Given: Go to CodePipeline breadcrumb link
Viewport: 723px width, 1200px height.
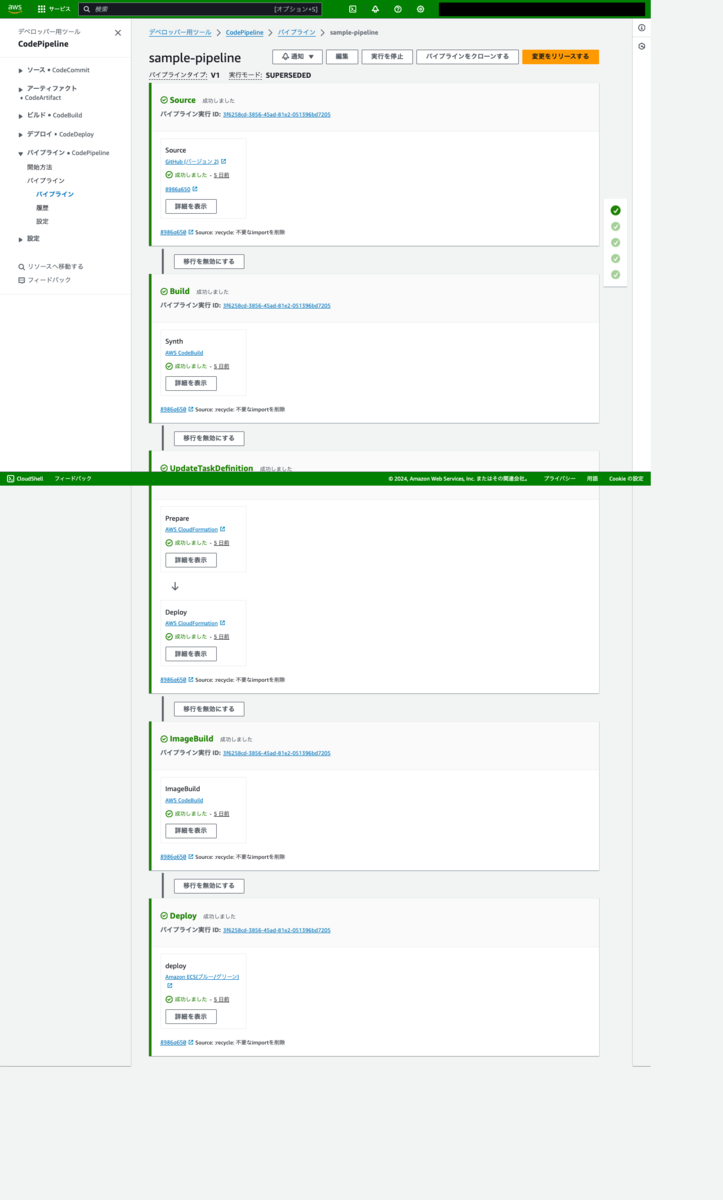Looking at the screenshot, I should tap(245, 33).
